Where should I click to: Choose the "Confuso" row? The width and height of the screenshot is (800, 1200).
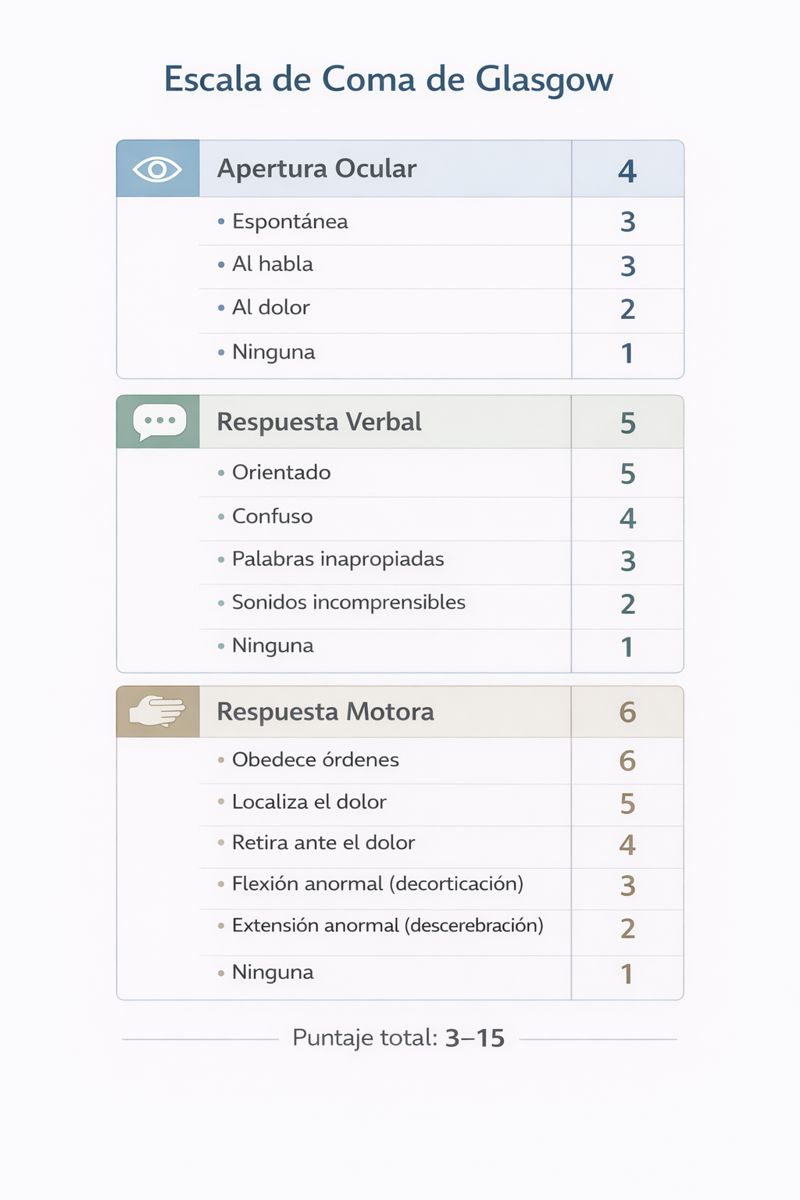(272, 517)
